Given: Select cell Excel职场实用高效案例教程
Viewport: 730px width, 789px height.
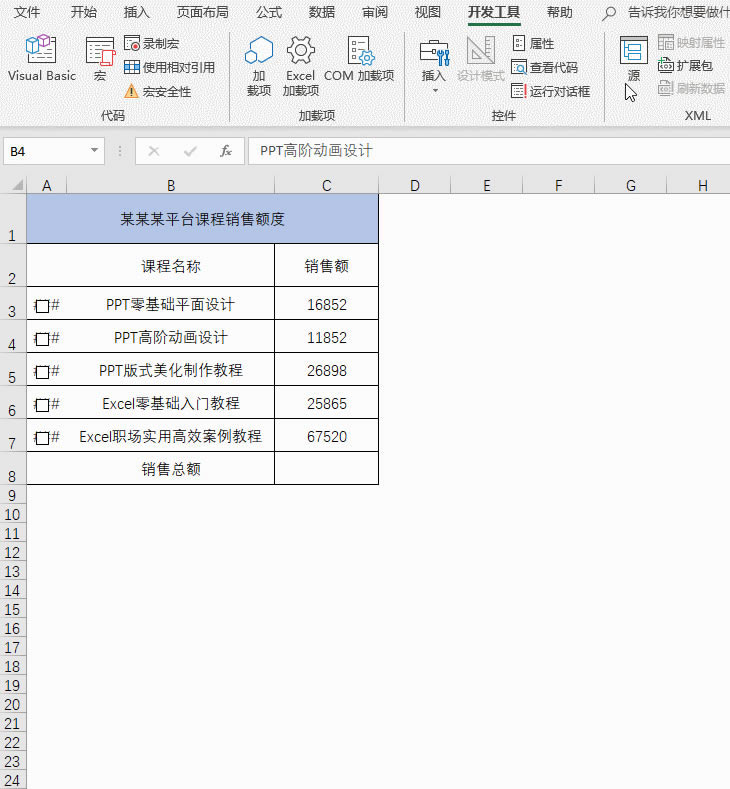Looking at the screenshot, I should click(171, 436).
